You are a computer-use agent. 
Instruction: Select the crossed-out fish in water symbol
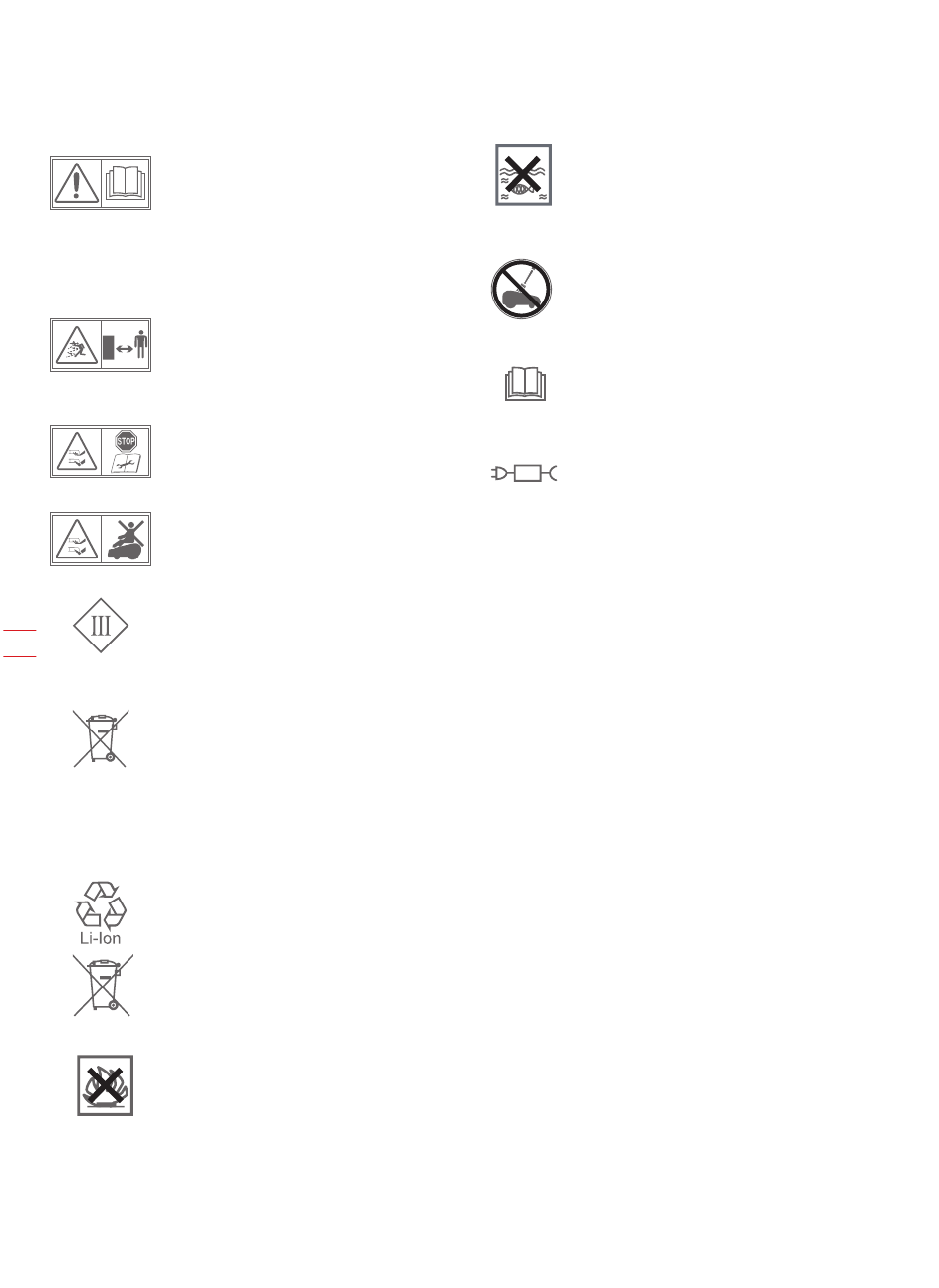524,175
